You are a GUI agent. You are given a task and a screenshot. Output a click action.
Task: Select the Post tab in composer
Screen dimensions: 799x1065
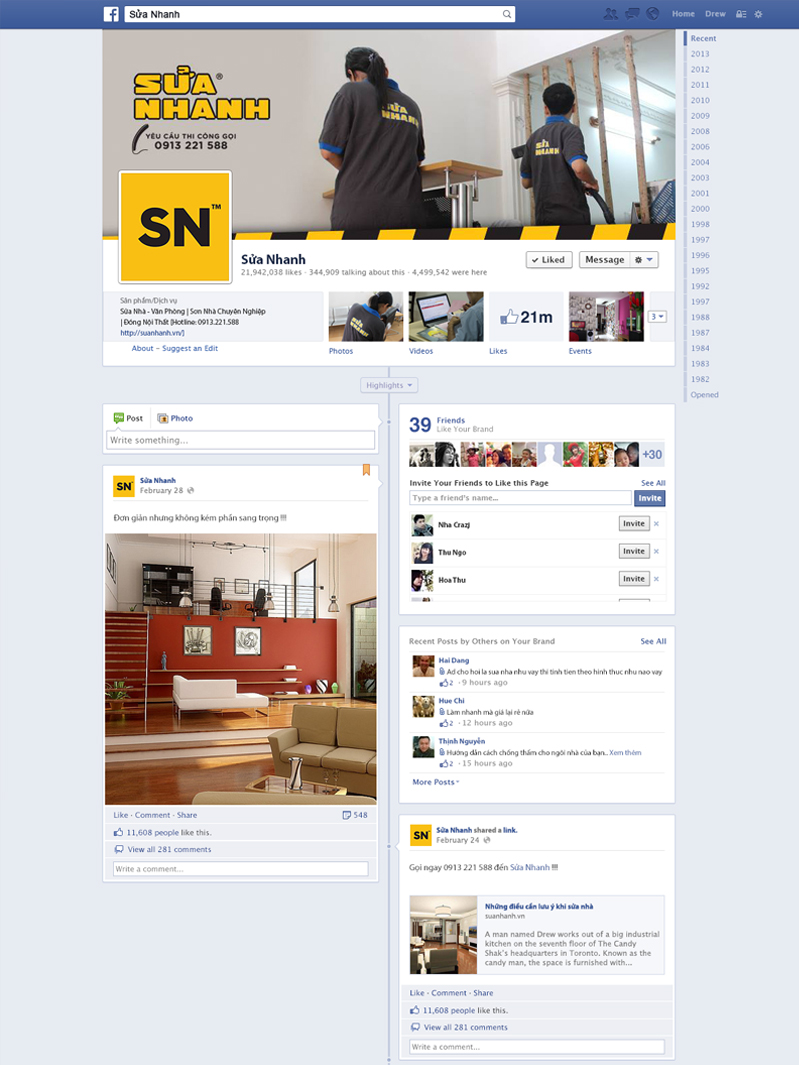pos(128,418)
